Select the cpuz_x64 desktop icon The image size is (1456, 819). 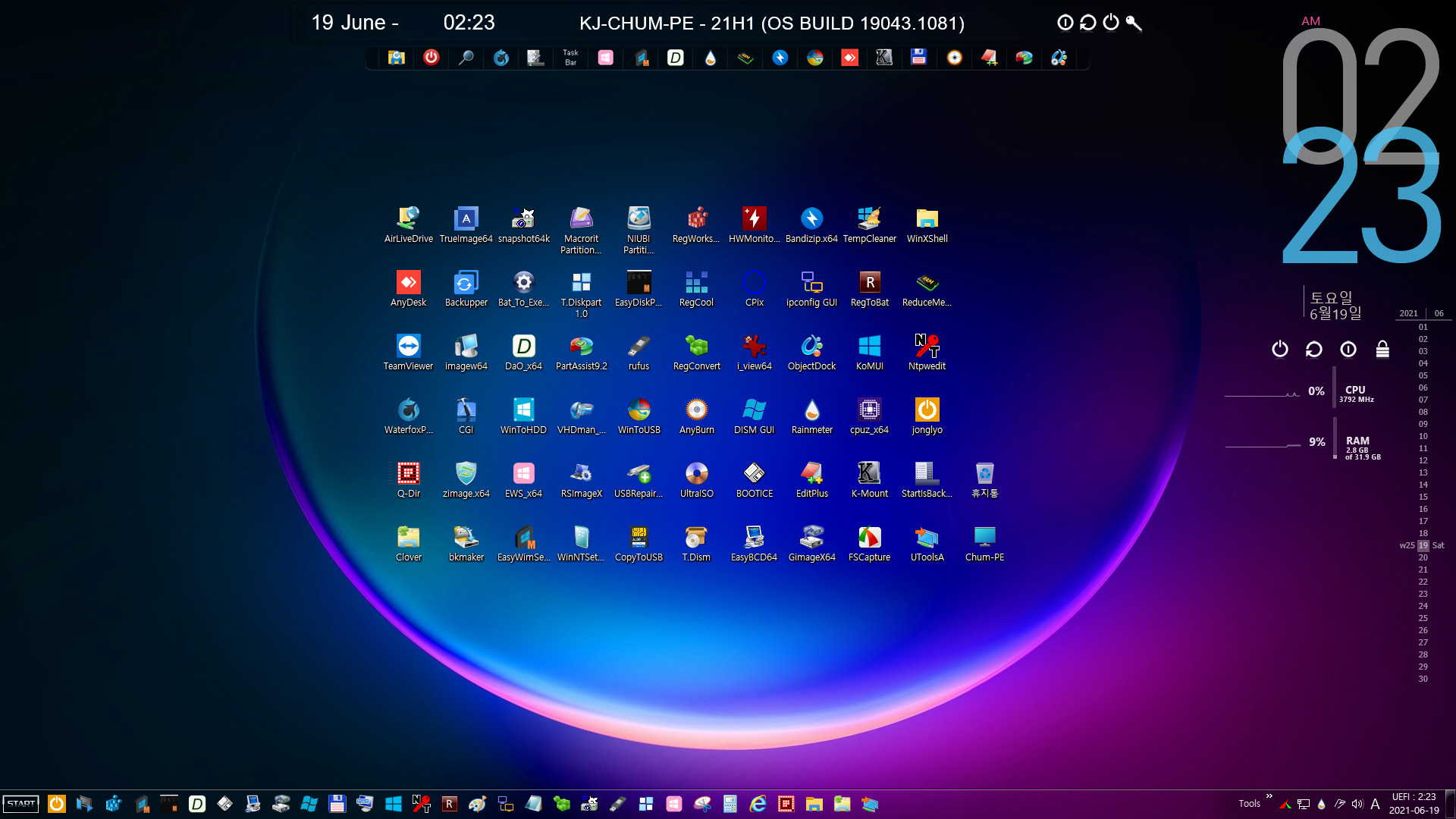tap(869, 416)
